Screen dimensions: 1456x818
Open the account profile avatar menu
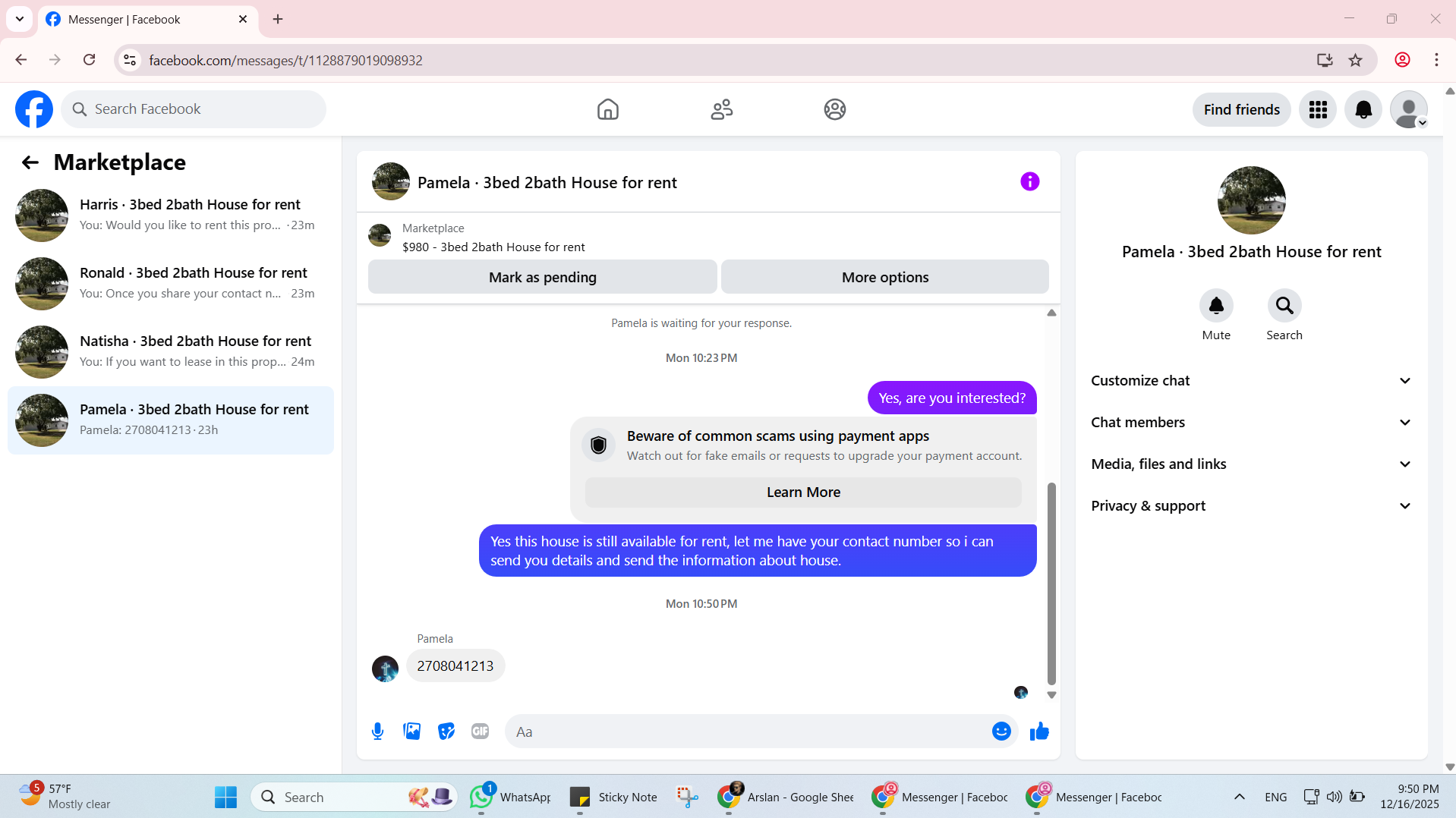pos(1409,110)
